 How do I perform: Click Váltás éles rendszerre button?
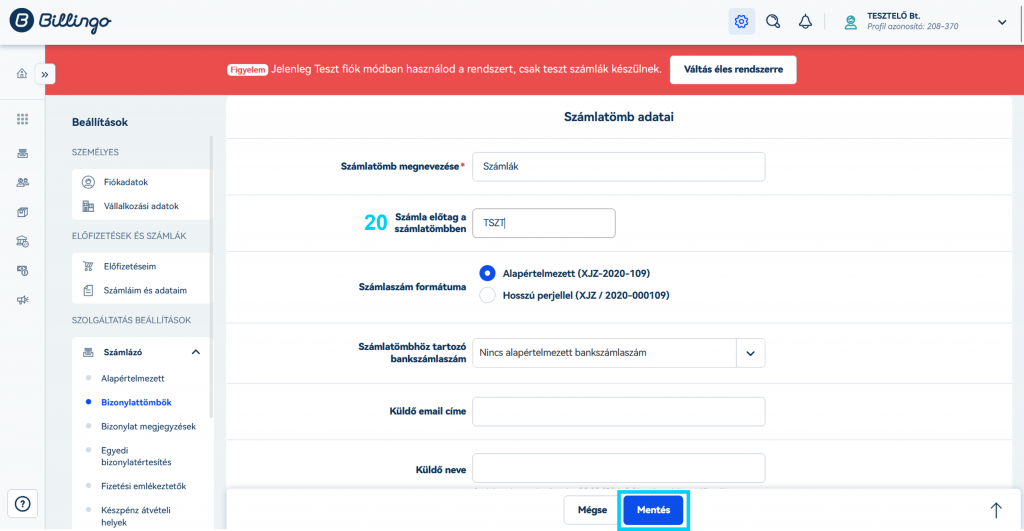click(x=733, y=69)
